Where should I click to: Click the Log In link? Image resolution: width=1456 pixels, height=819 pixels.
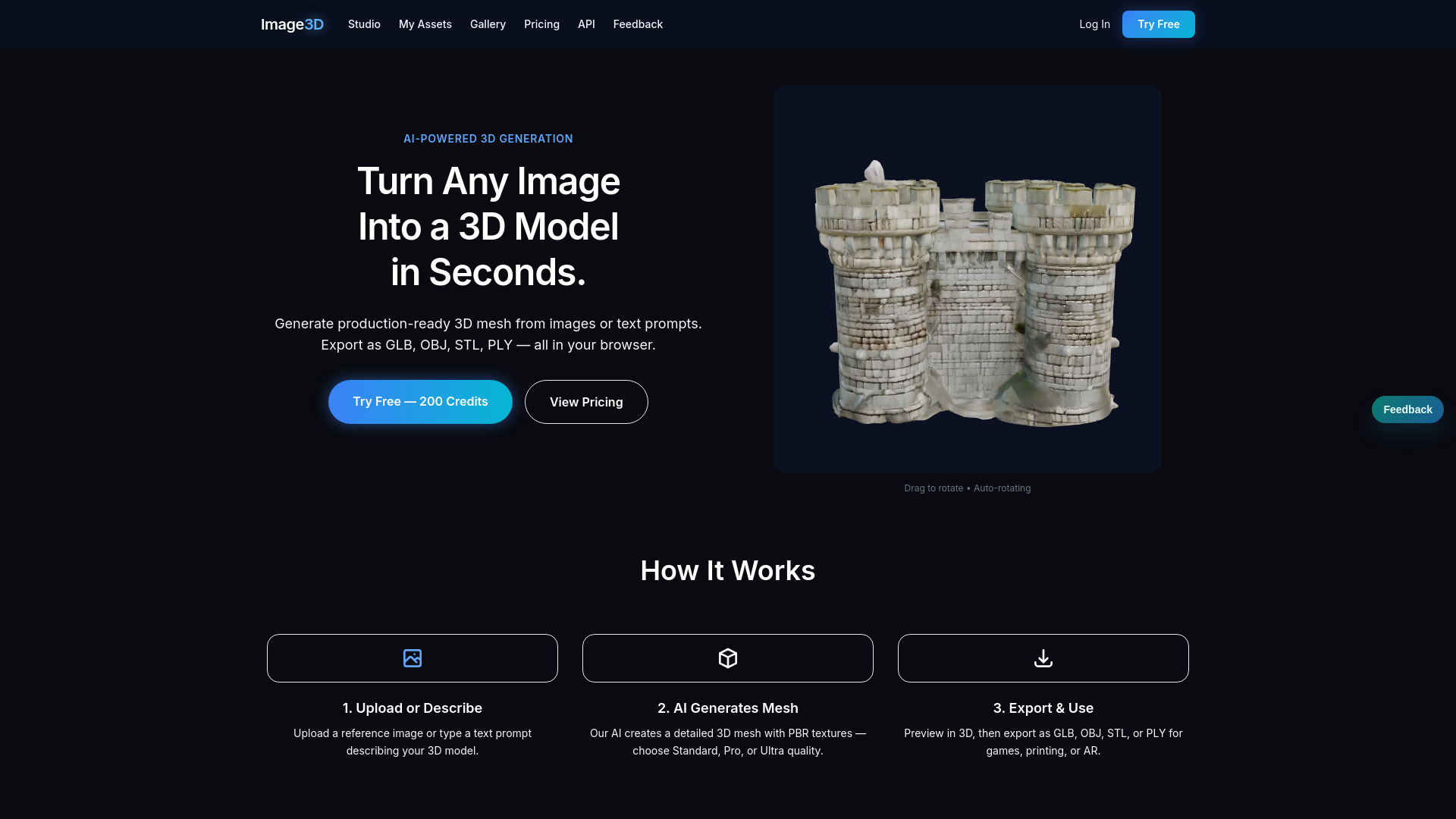click(1094, 24)
